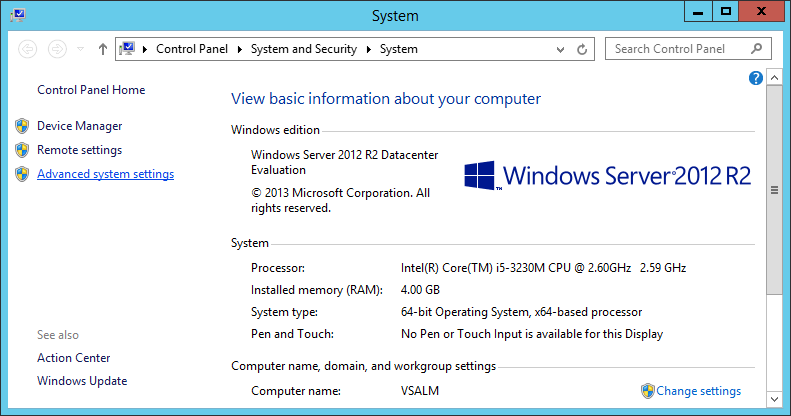Open the recent locations dropdown arrow
Image resolution: width=791 pixels, height=416 pixels.
pos(80,49)
